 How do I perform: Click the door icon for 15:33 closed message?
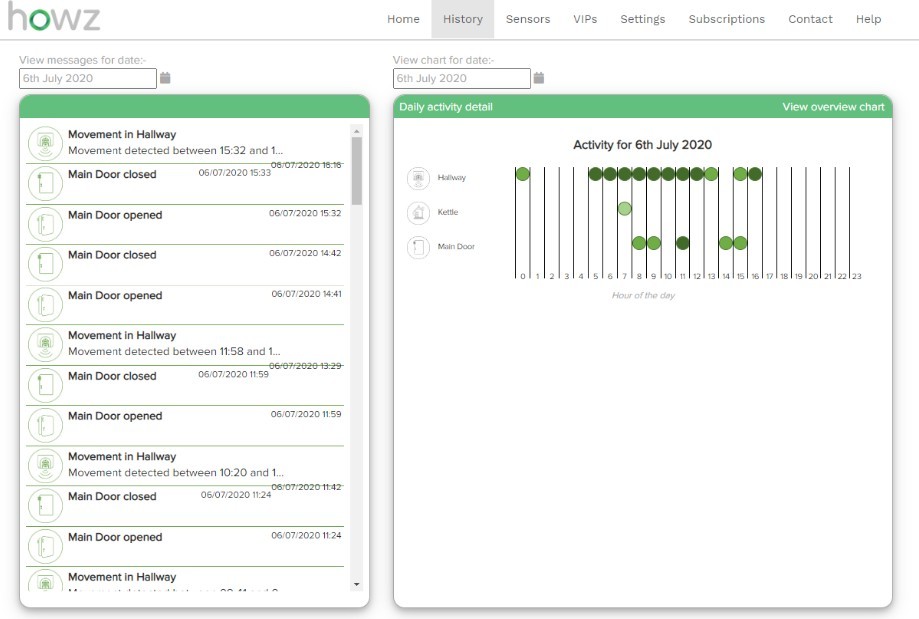tap(45, 183)
